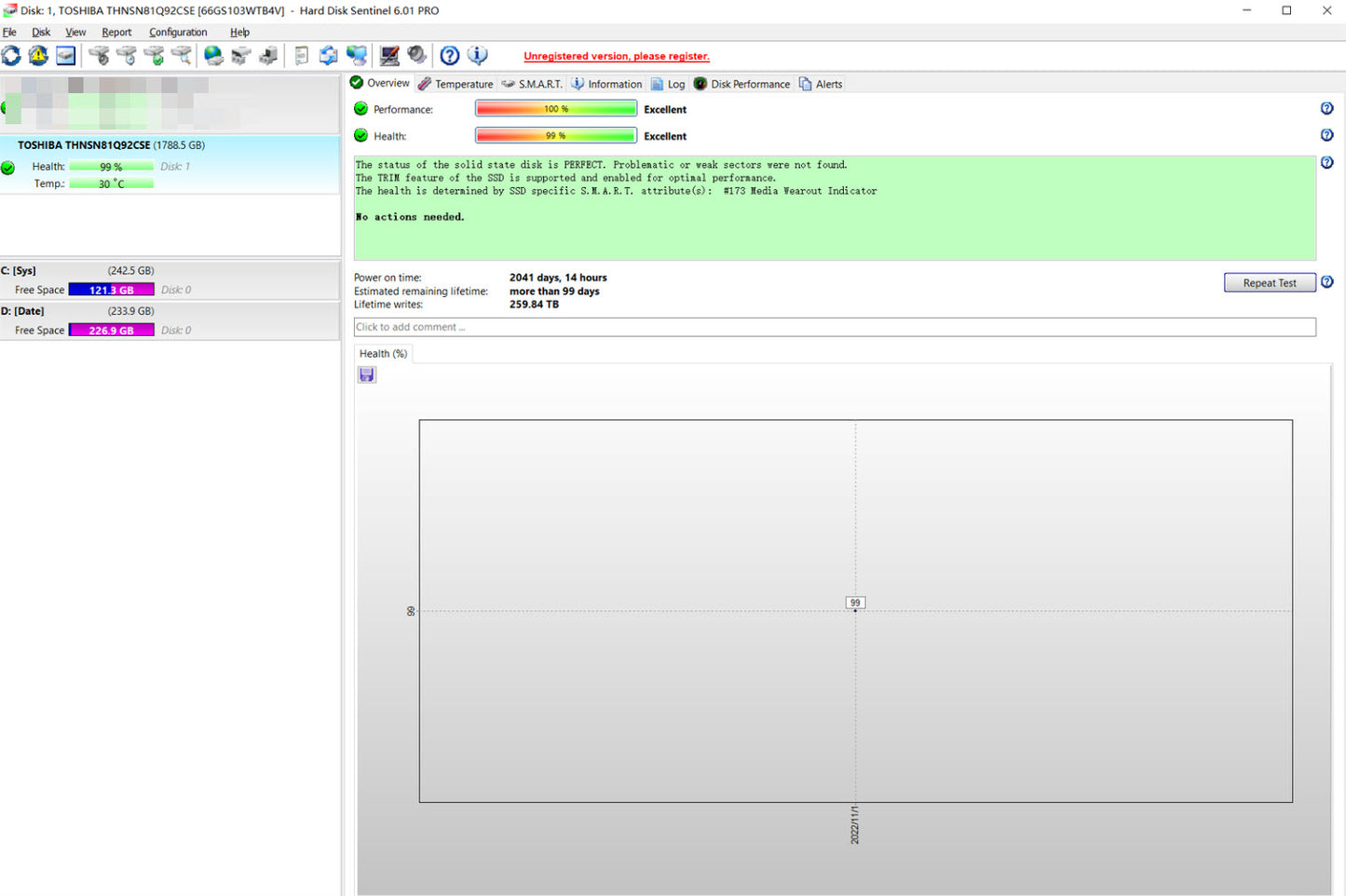Click the 'more than 99 days' lifetime value
1346x896 pixels.
coord(554,292)
